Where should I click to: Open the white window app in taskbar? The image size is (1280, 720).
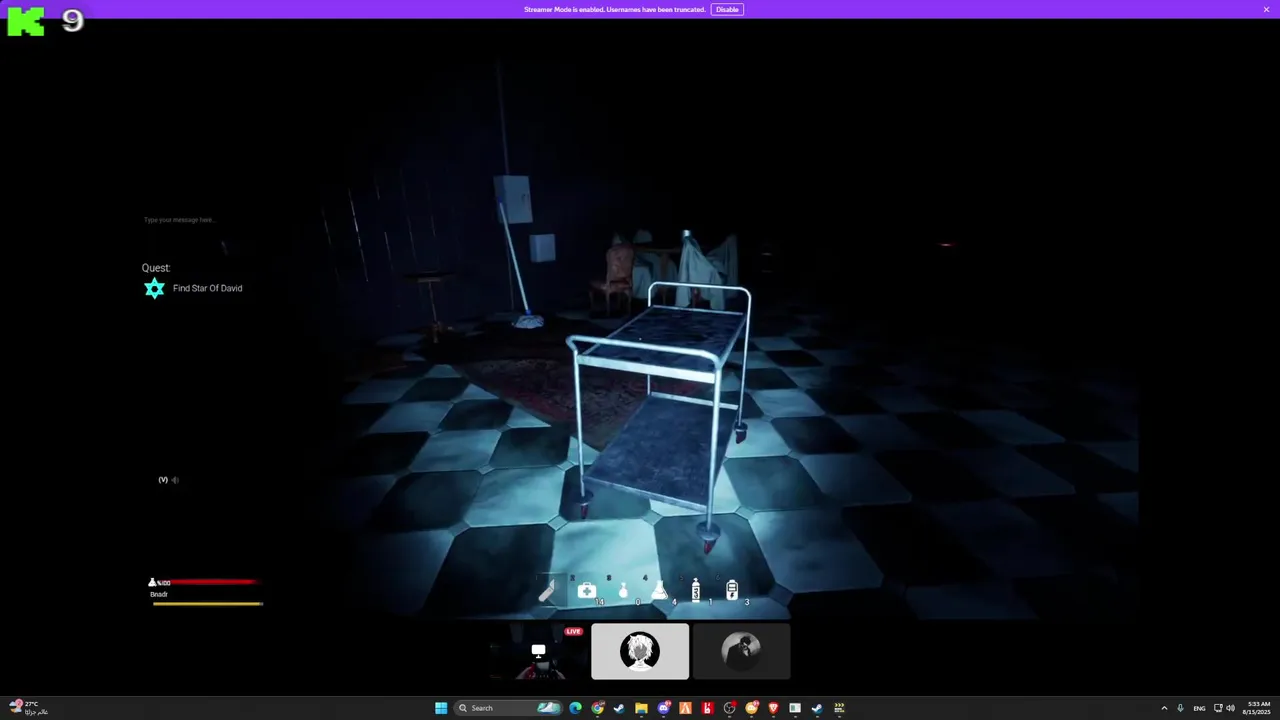tap(795, 708)
